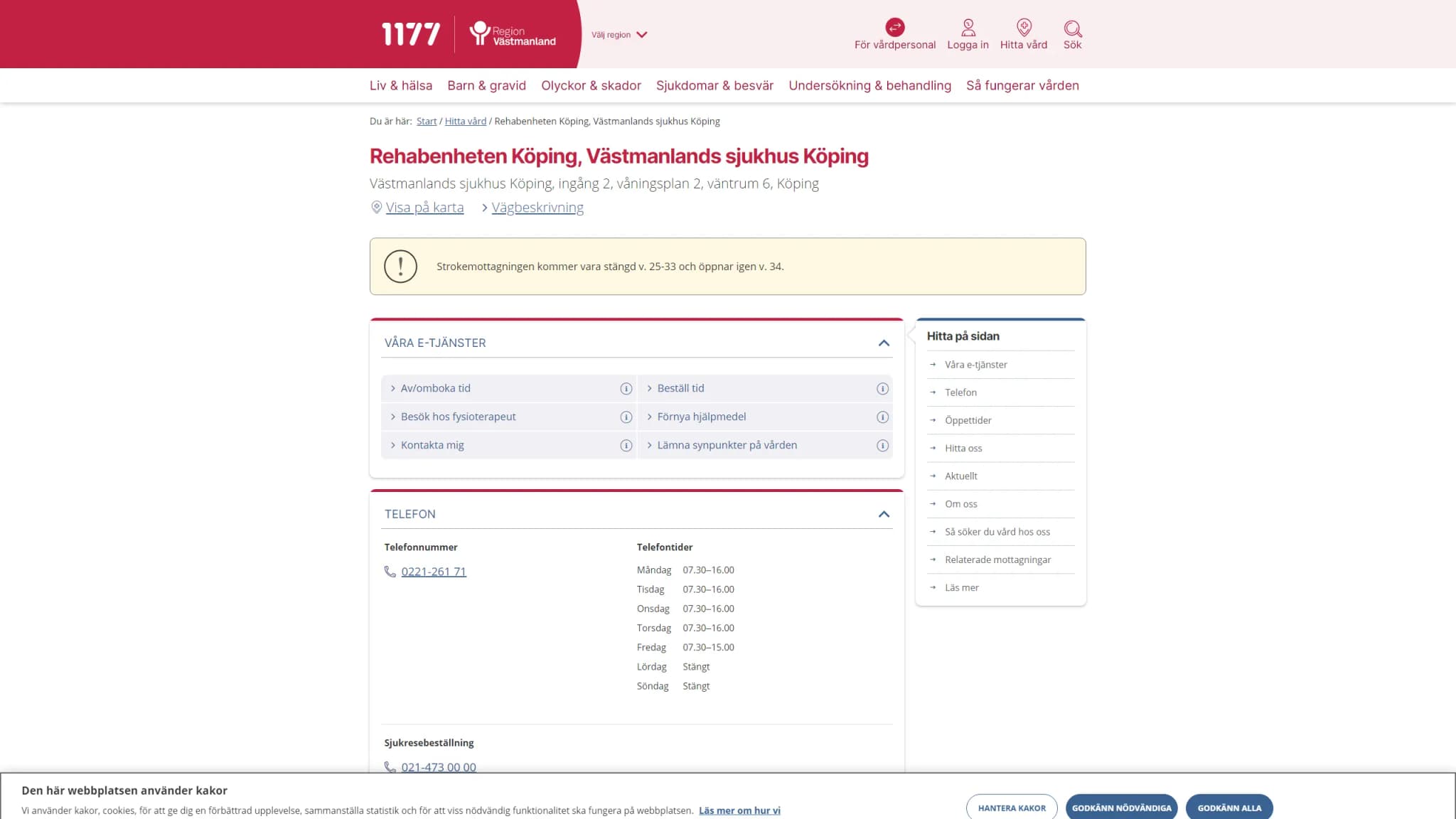Viewport: 1456px width, 819px height.
Task: Go to Hitta vård in the breadcrumb
Action: 466,122
